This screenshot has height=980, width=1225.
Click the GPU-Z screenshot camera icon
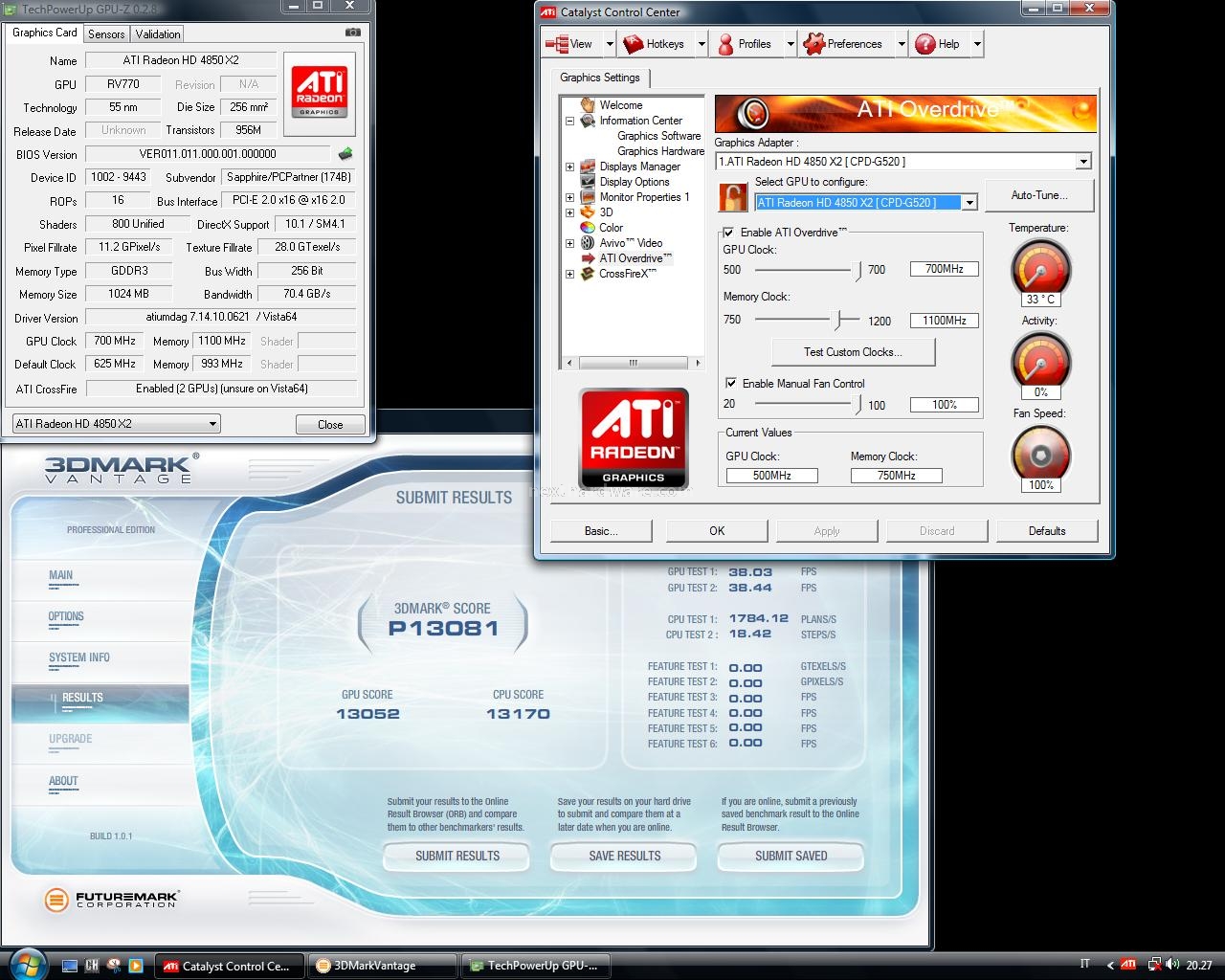pyautogui.click(x=353, y=32)
